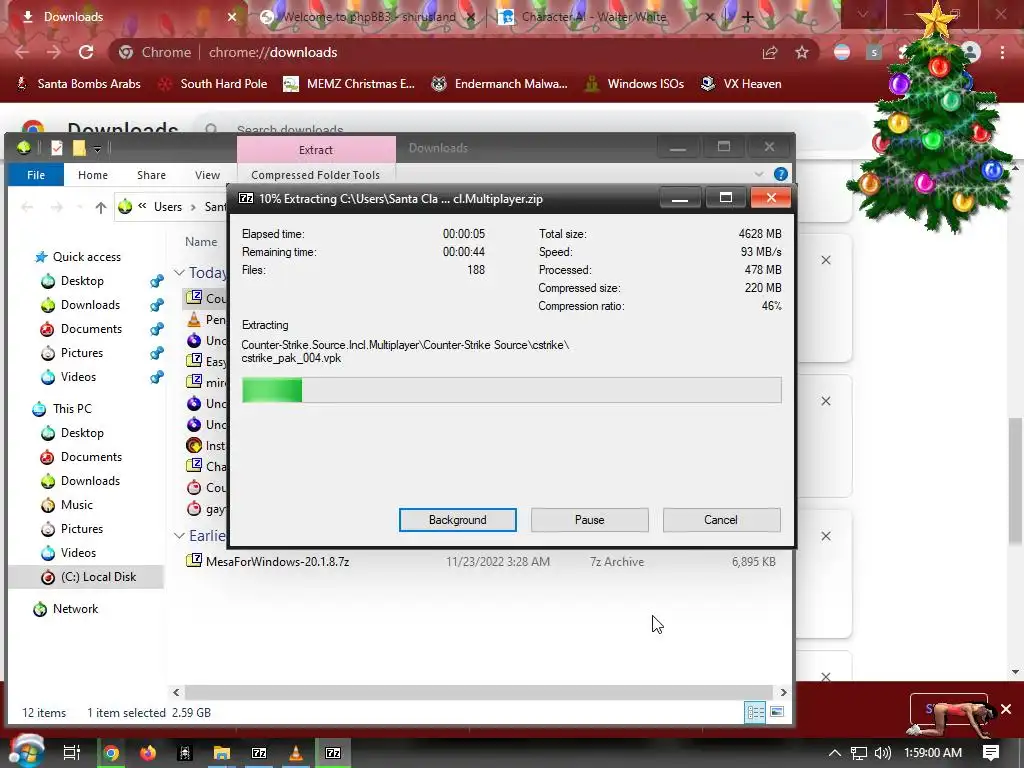Open Explorer help with the blue question icon
Viewport: 1024px width, 768px height.
coord(780,174)
